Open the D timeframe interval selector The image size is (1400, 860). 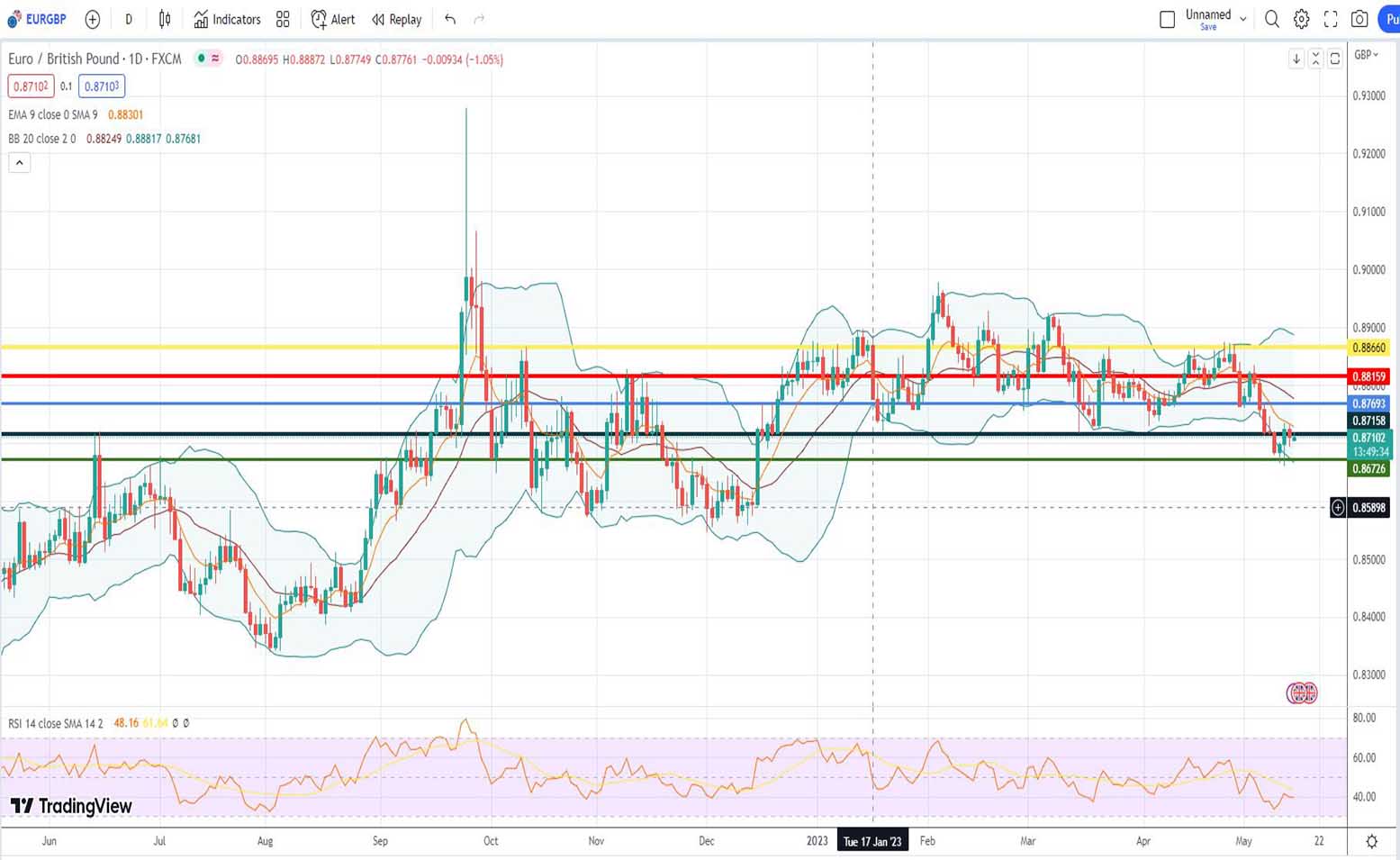pyautogui.click(x=129, y=19)
